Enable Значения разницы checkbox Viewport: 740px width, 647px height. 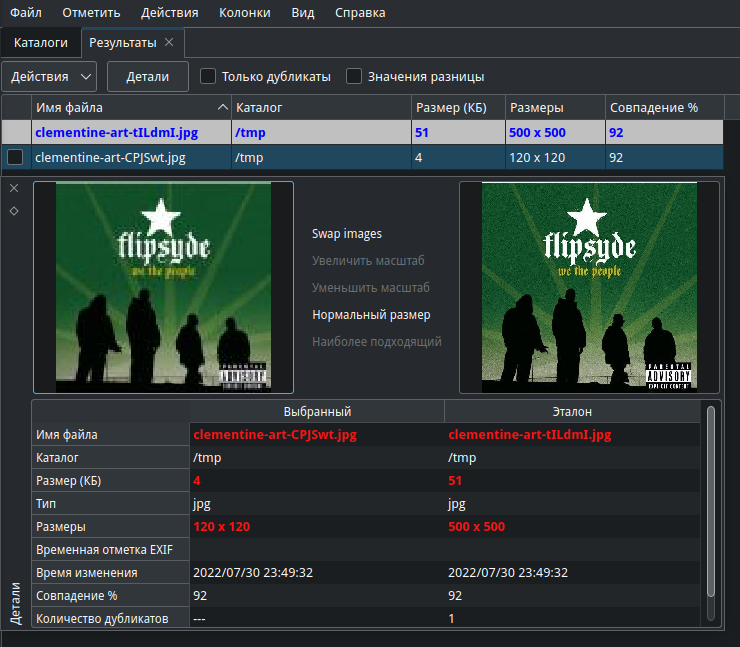354,76
